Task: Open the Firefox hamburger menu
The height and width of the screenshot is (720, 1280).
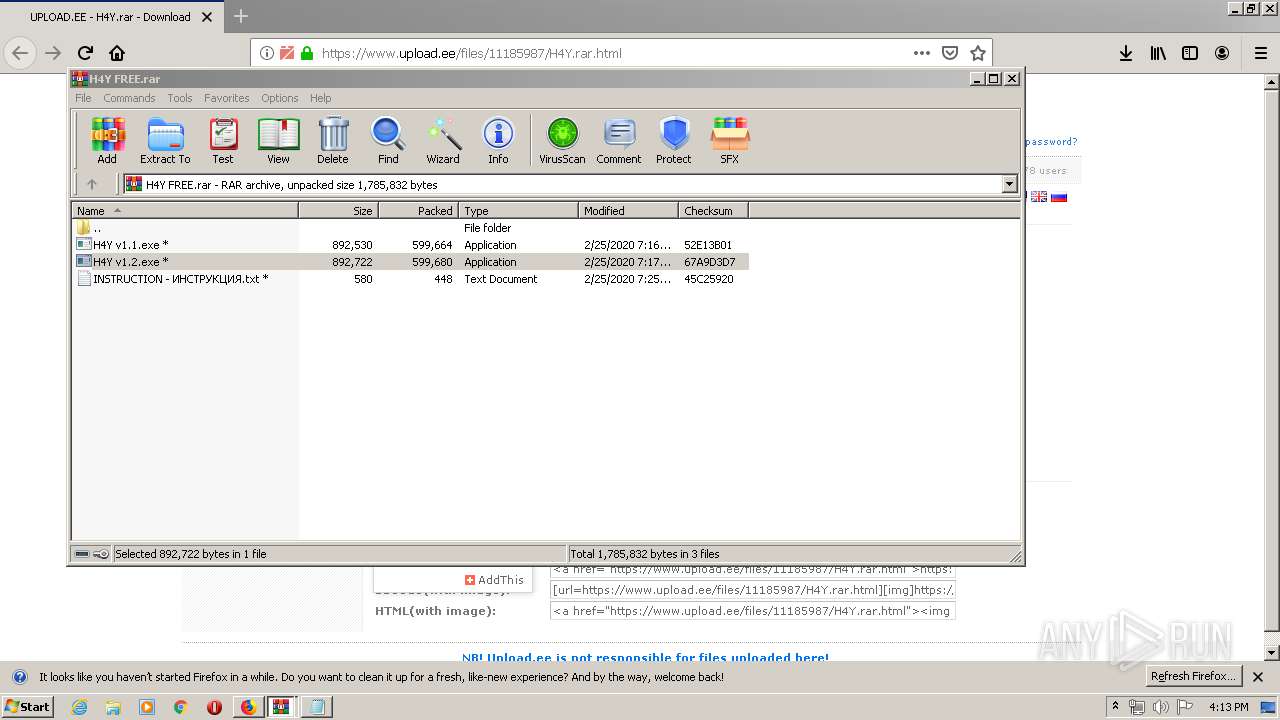Action: [1260, 53]
